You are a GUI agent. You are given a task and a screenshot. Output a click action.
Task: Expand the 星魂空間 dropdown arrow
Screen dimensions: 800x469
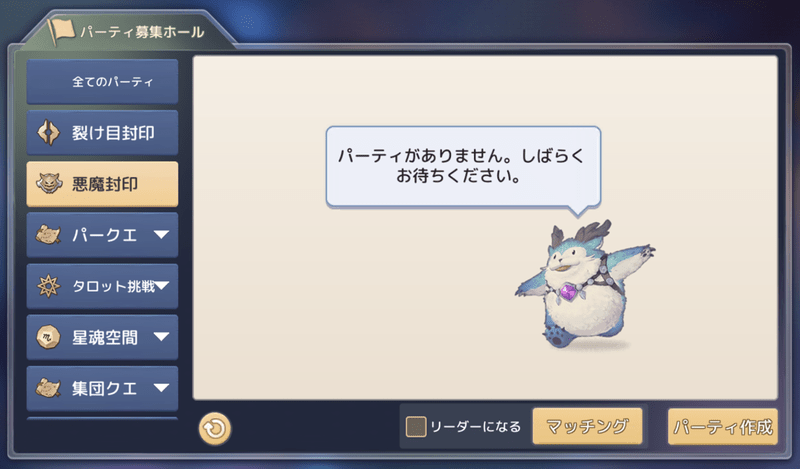click(x=161, y=337)
